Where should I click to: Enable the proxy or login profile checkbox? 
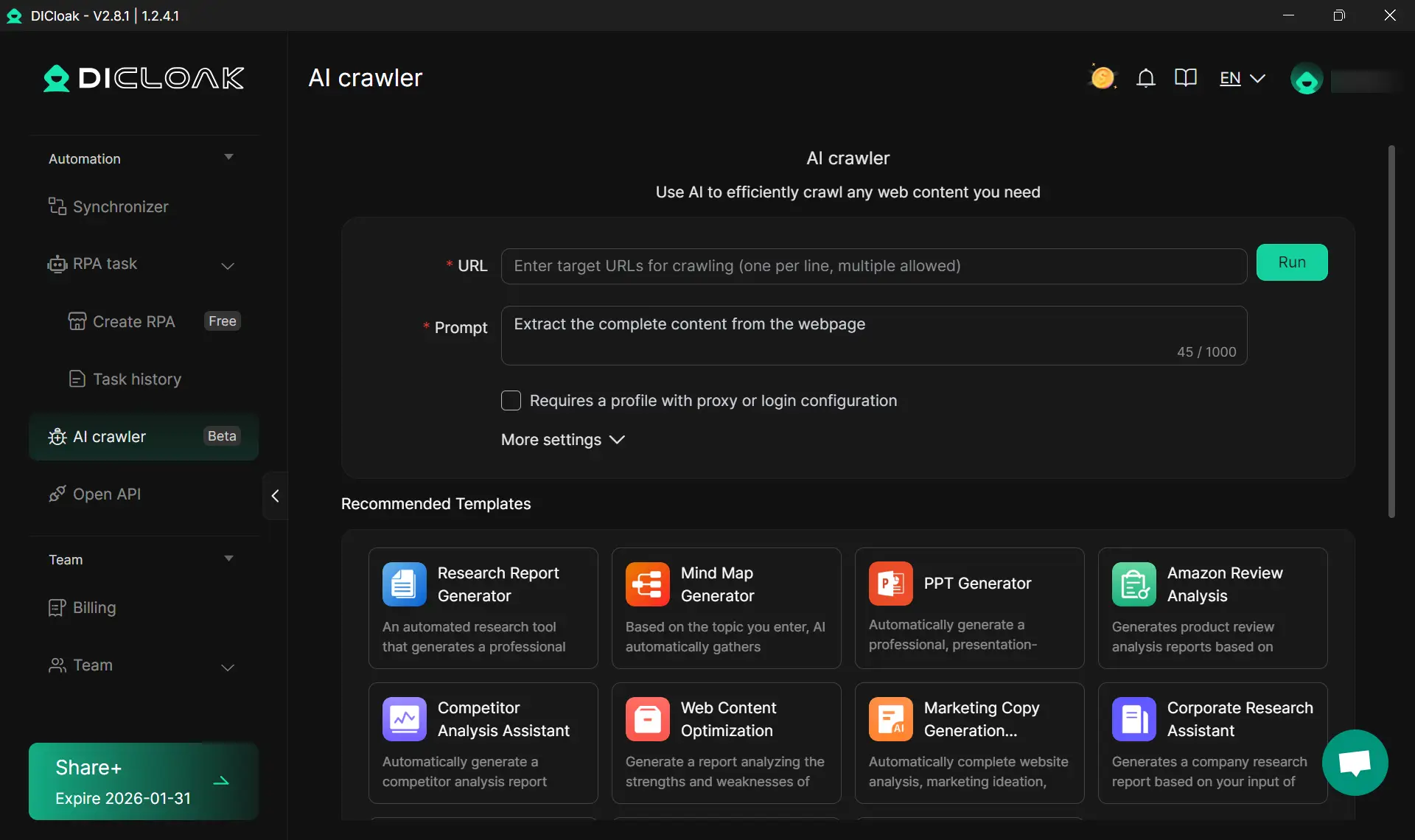[511, 400]
